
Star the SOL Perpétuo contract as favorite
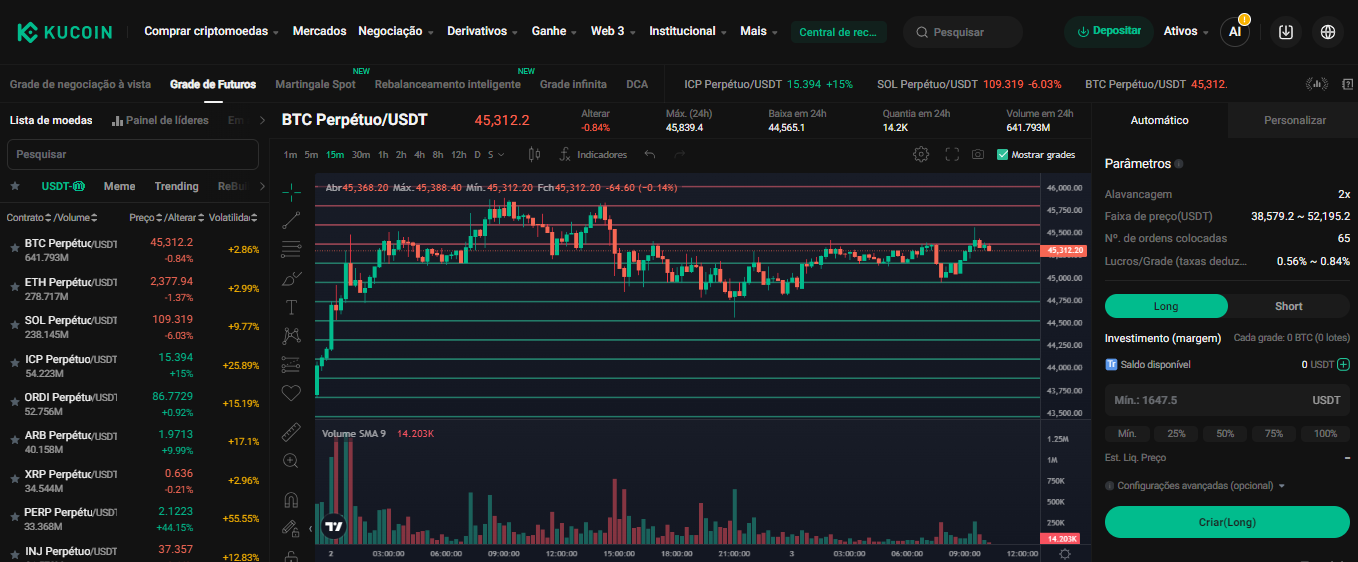[x=14, y=325]
